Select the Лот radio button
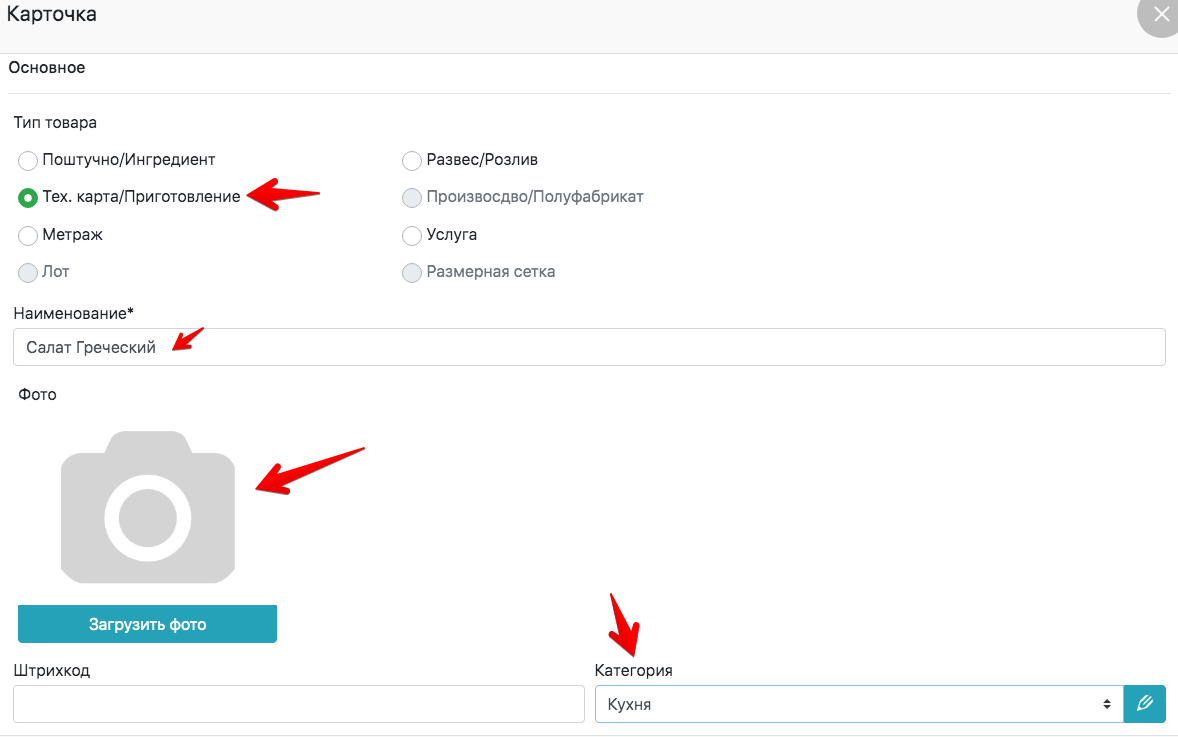The width and height of the screenshot is (1178, 737). tap(28, 273)
